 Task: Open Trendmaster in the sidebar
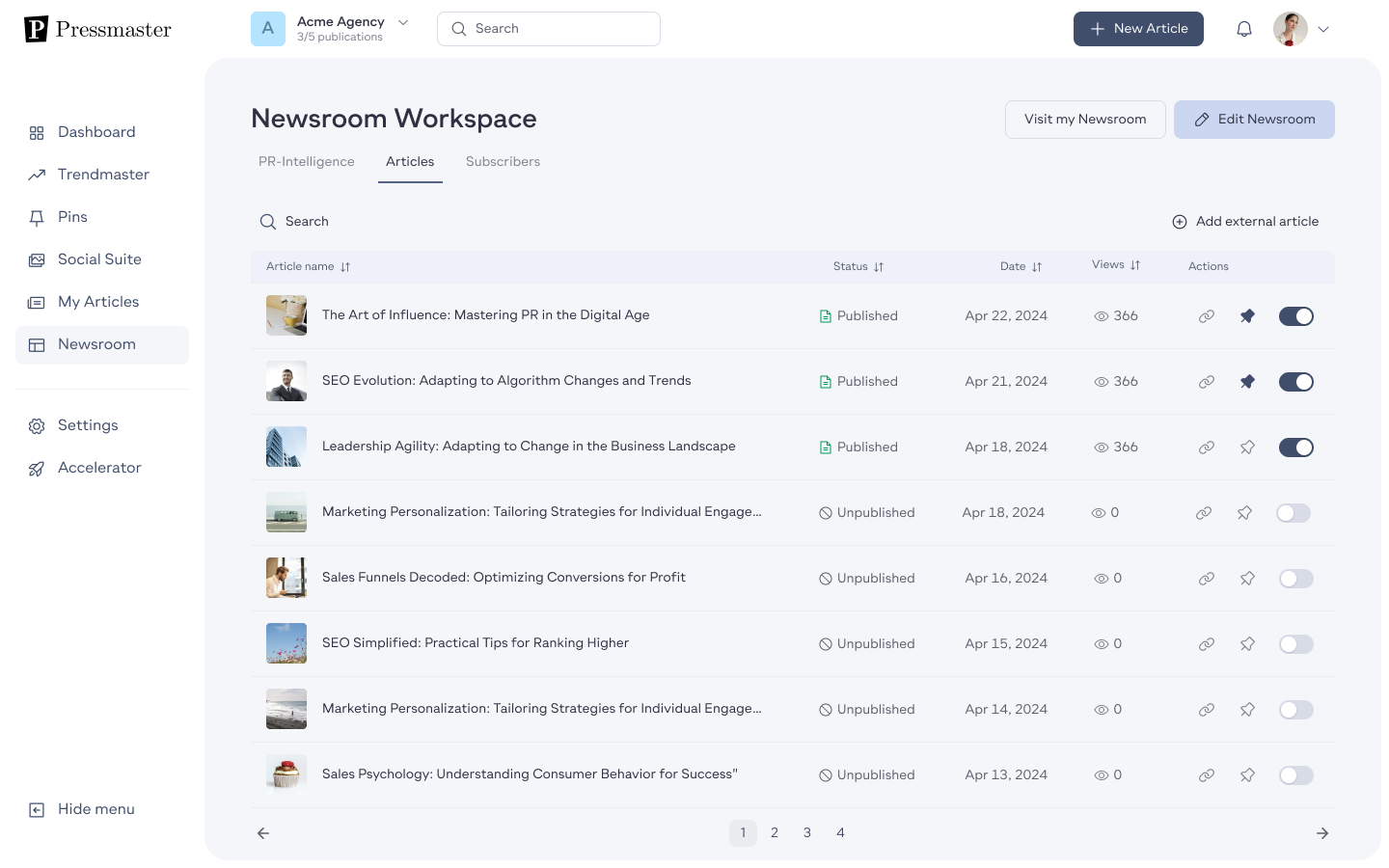tap(102, 175)
